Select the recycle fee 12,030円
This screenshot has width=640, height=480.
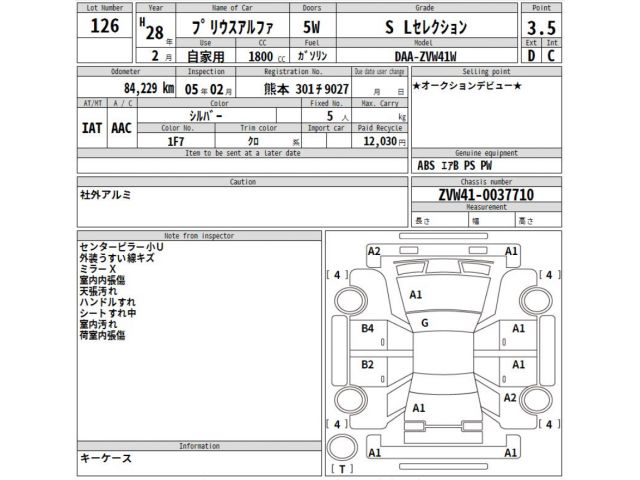click(x=384, y=141)
